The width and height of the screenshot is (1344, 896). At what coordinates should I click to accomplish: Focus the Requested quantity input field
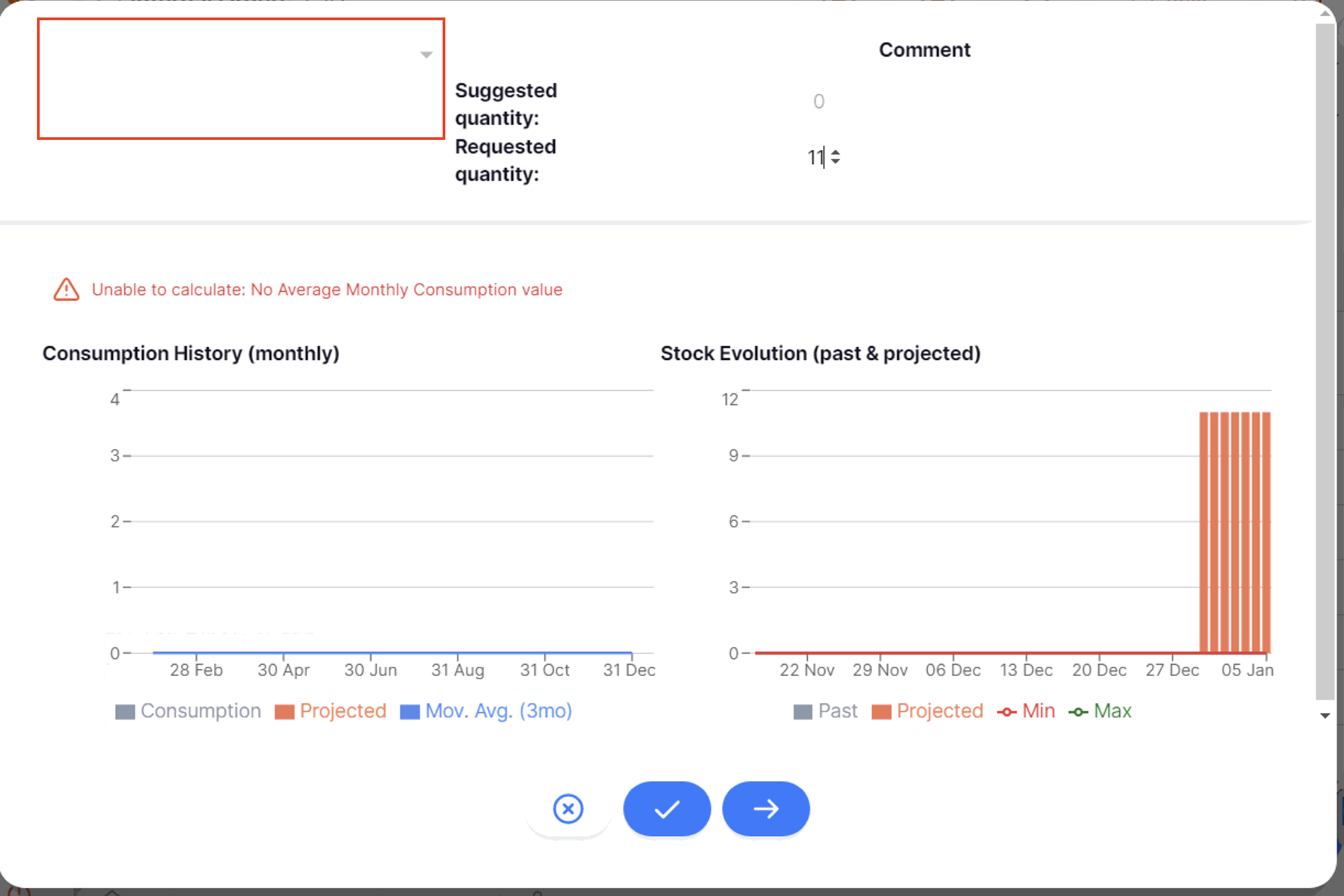(815, 157)
